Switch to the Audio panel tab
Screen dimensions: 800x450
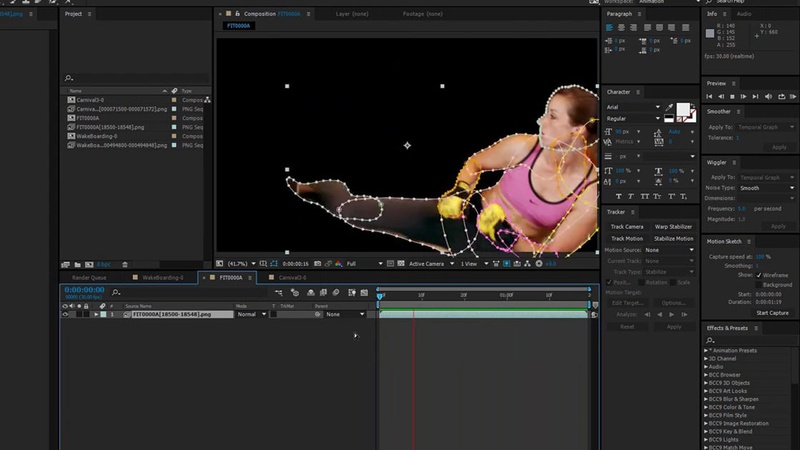click(x=743, y=15)
